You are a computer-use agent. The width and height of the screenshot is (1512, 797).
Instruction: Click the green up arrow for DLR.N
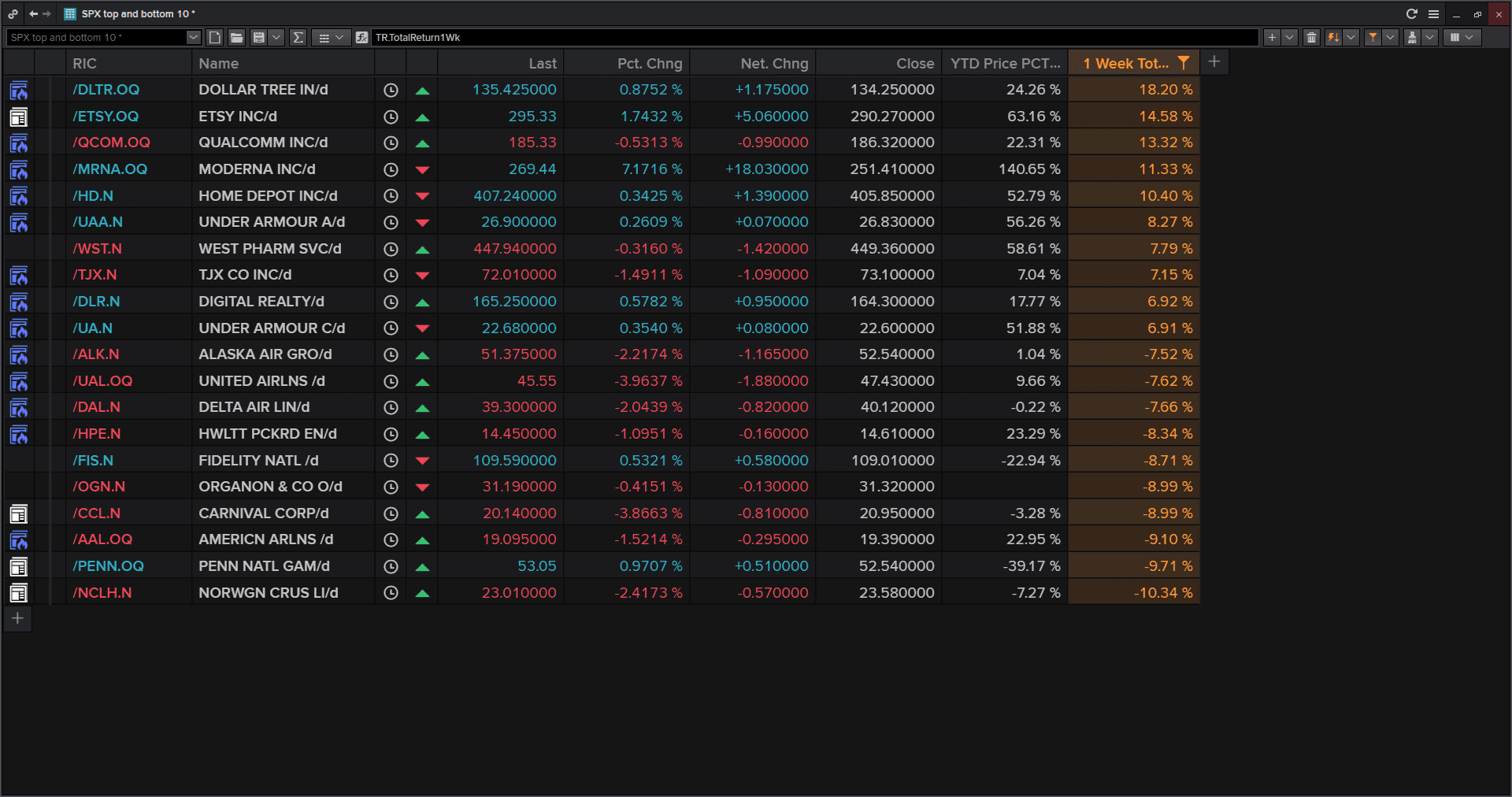[x=422, y=302]
